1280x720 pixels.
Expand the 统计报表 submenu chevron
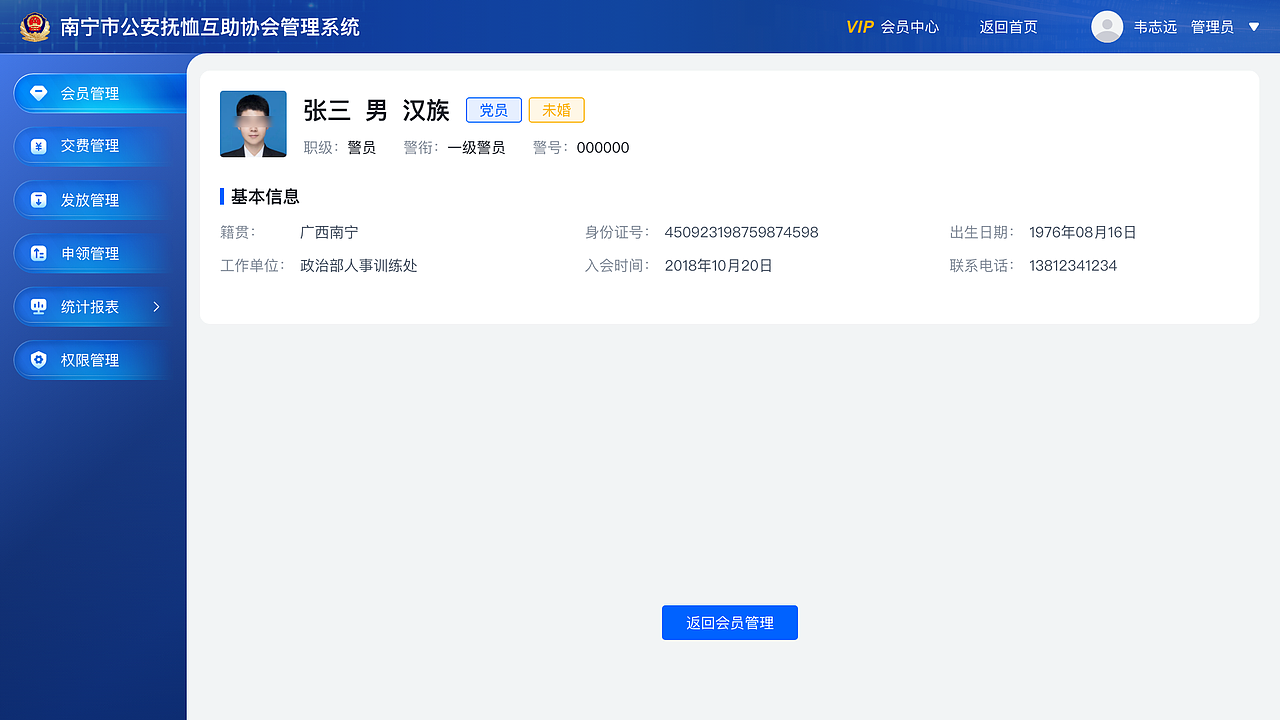156,307
